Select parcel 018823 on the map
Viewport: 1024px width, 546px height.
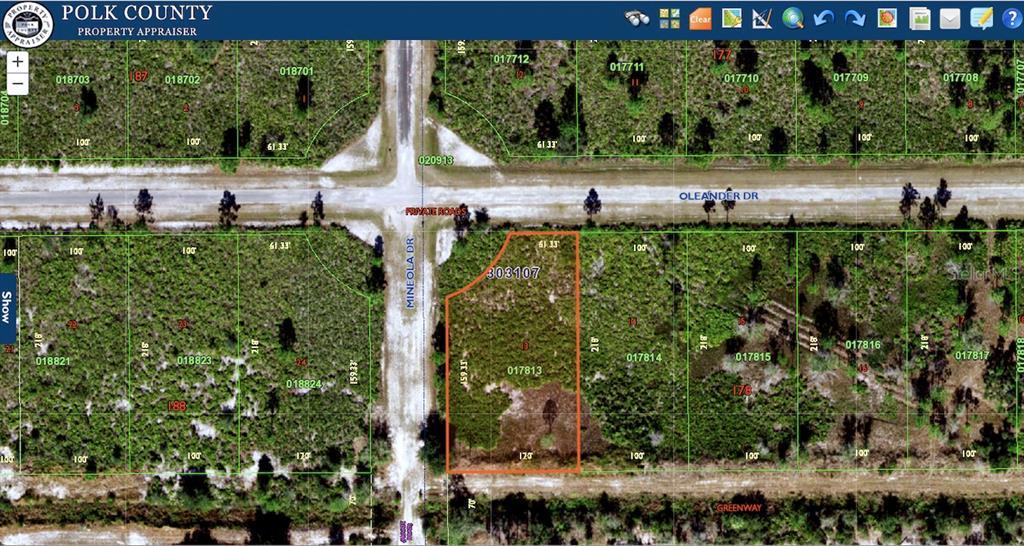194,360
